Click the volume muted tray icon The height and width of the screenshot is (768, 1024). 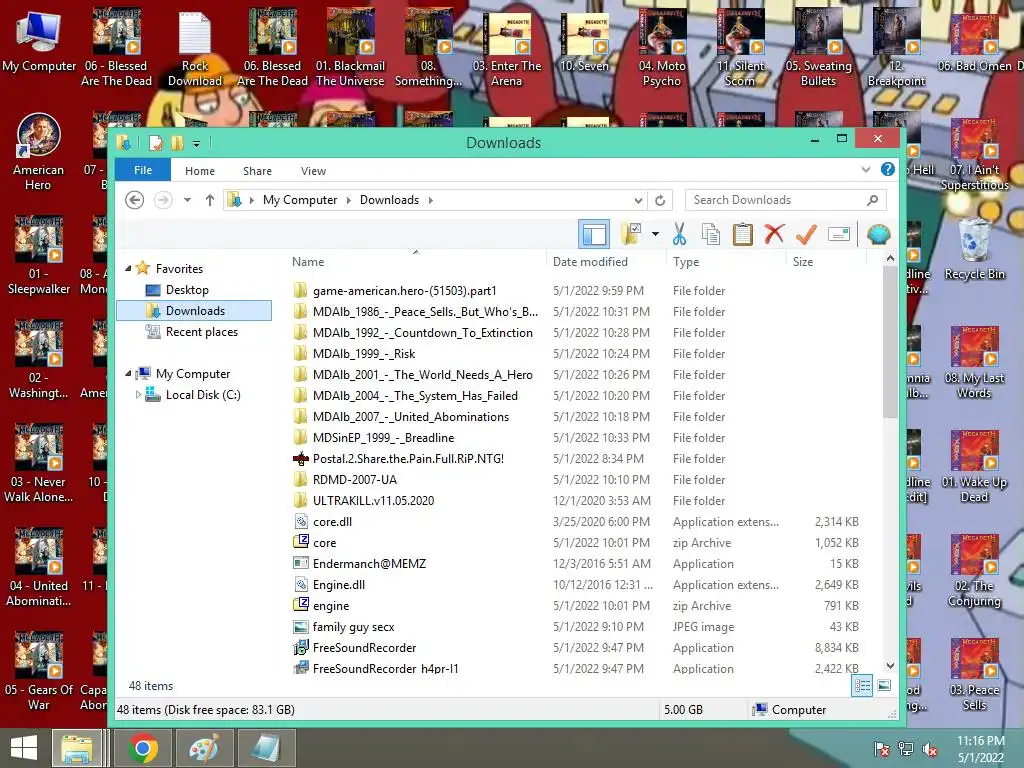point(929,749)
